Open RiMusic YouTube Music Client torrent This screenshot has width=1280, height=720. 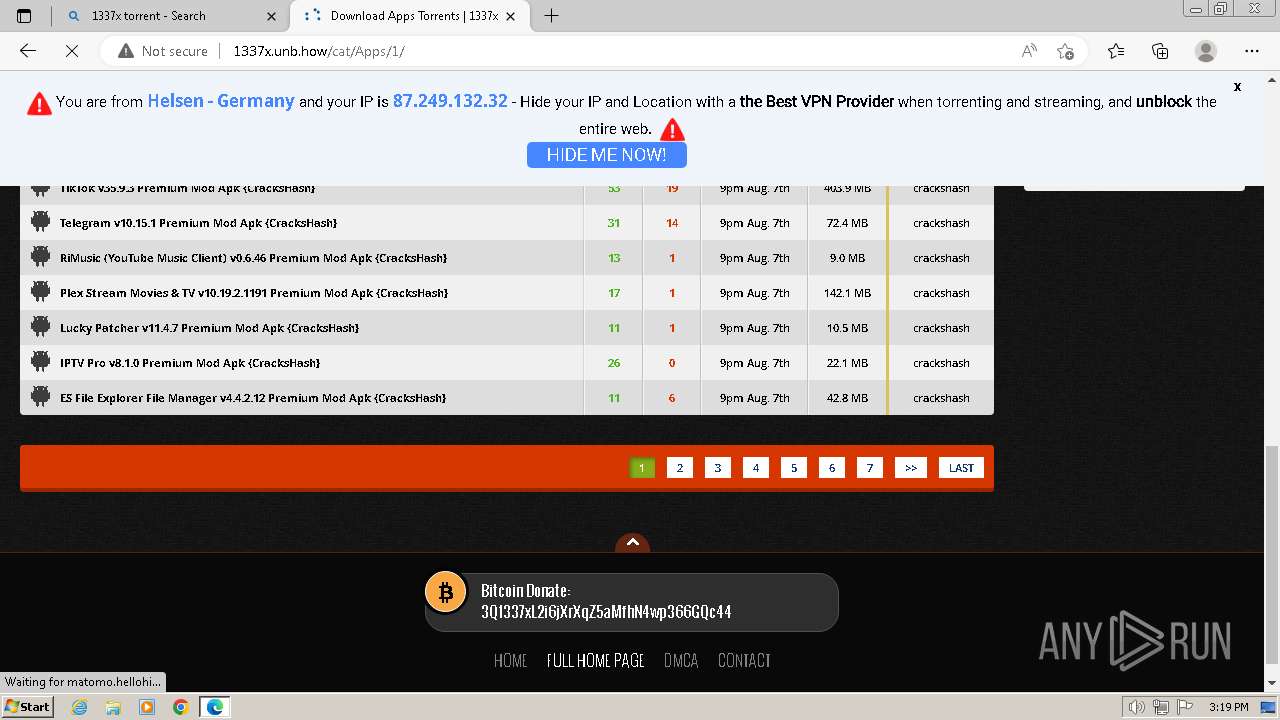253,258
